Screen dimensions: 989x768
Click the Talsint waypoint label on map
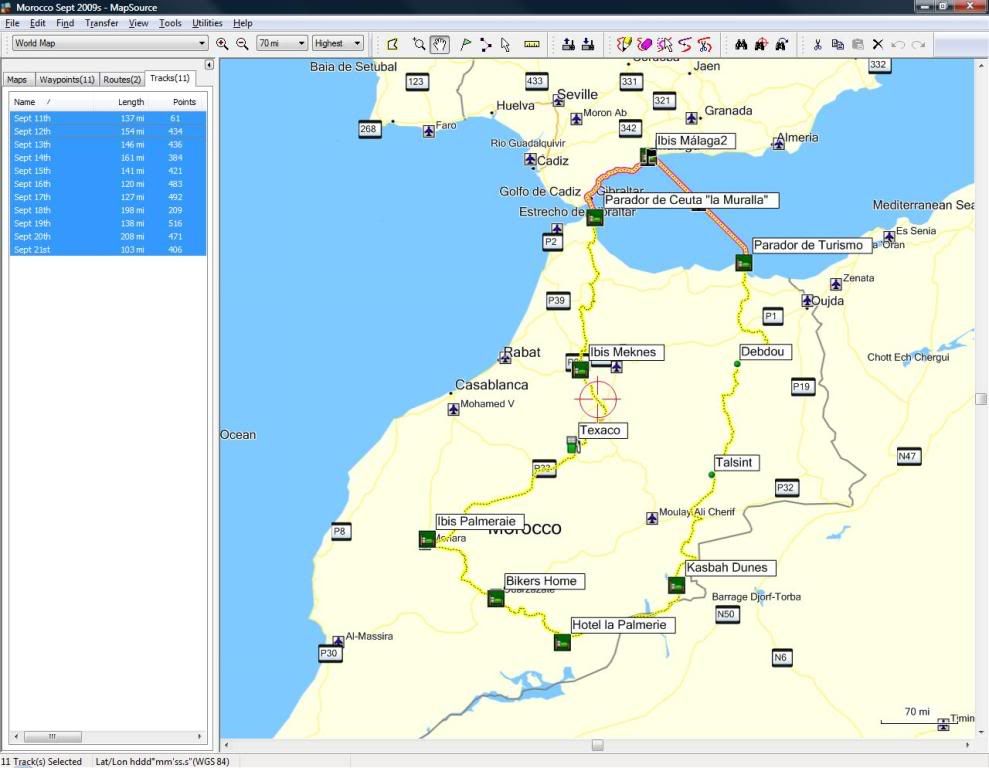736,462
